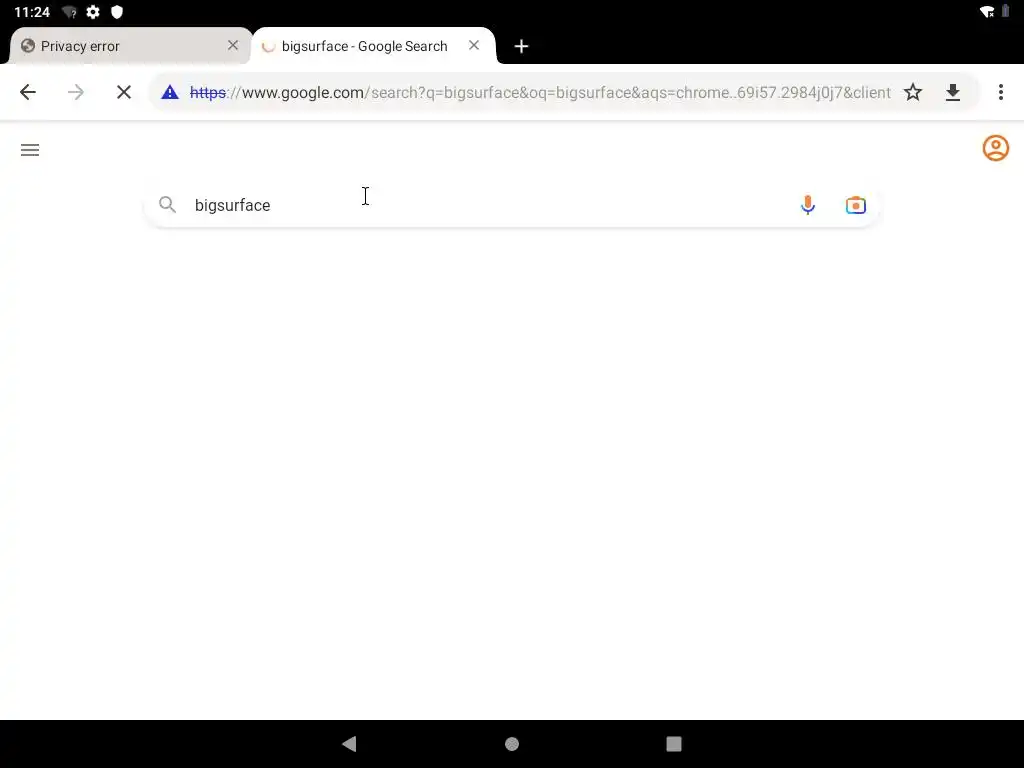Click the URL address bar text

click(539, 92)
